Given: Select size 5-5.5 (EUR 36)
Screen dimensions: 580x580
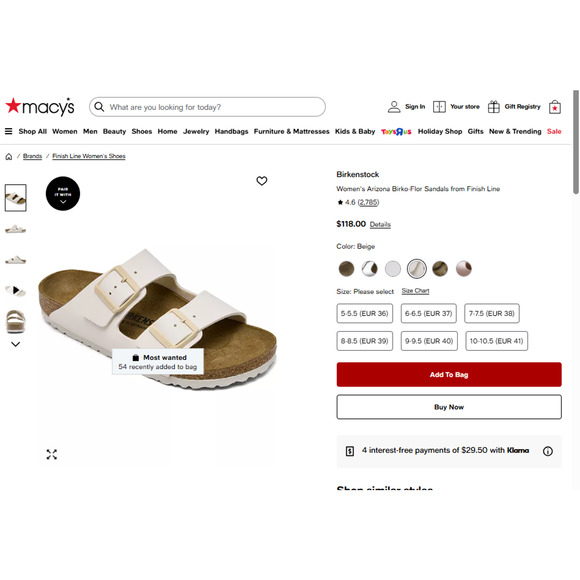Looking at the screenshot, I should tap(364, 313).
